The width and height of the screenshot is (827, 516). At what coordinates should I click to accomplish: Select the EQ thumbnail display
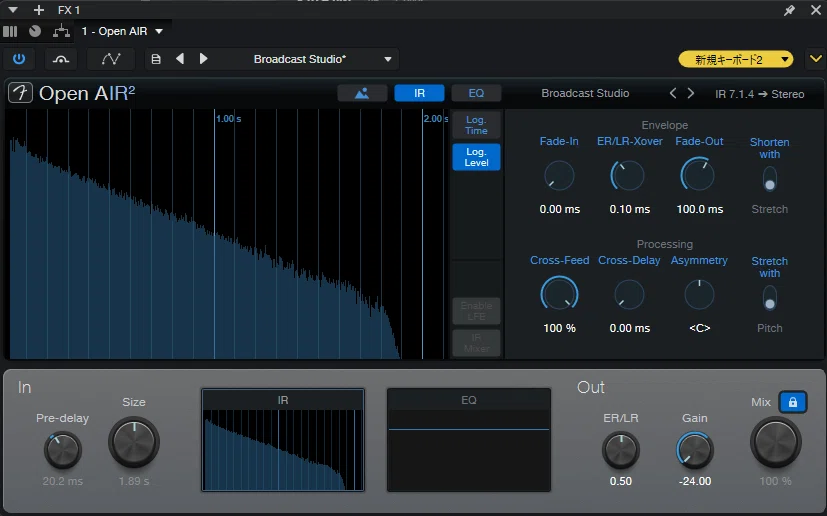pyautogui.click(x=469, y=440)
